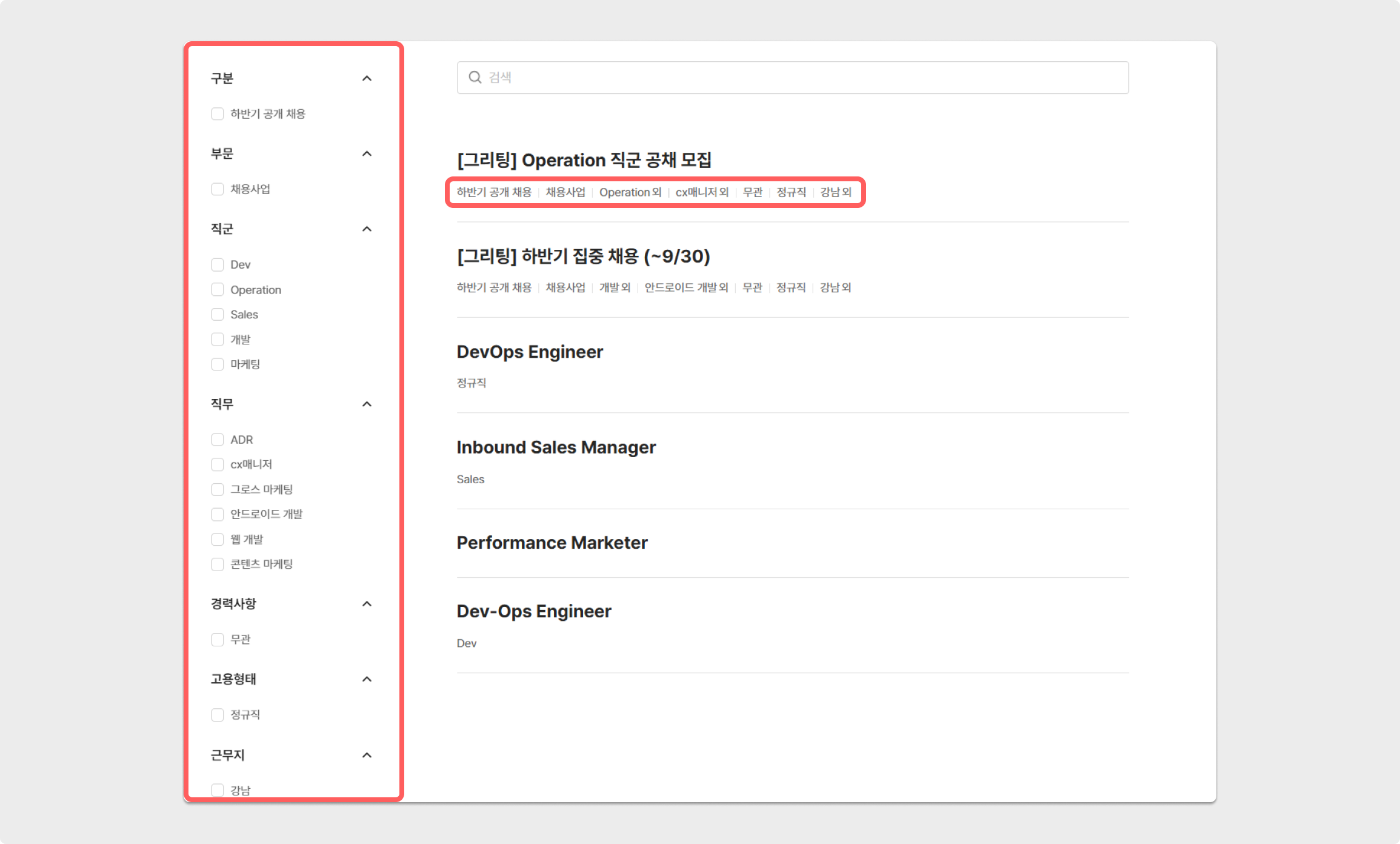Viewport: 1400px width, 844px height.
Task: Select the Sales filter checkbox
Action: 218,315
